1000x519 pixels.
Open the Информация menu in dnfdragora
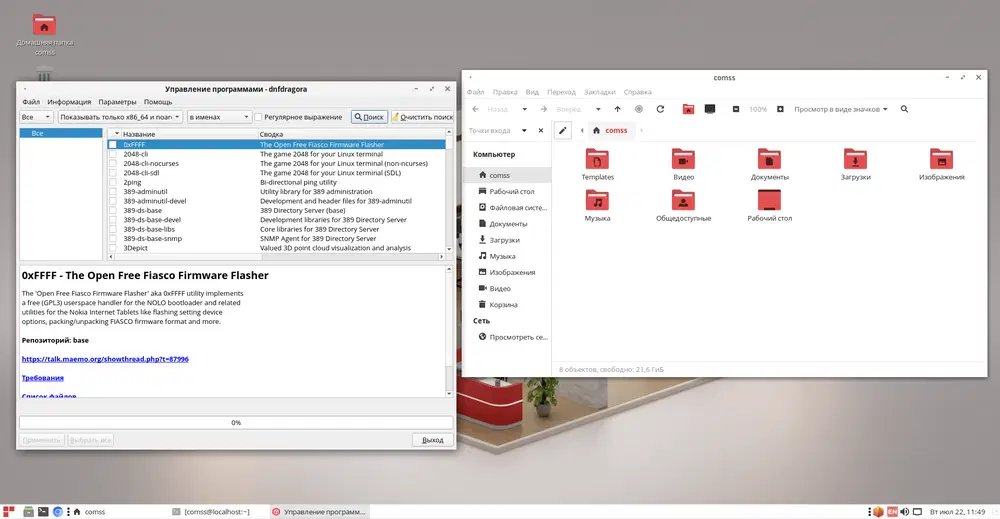[x=69, y=102]
